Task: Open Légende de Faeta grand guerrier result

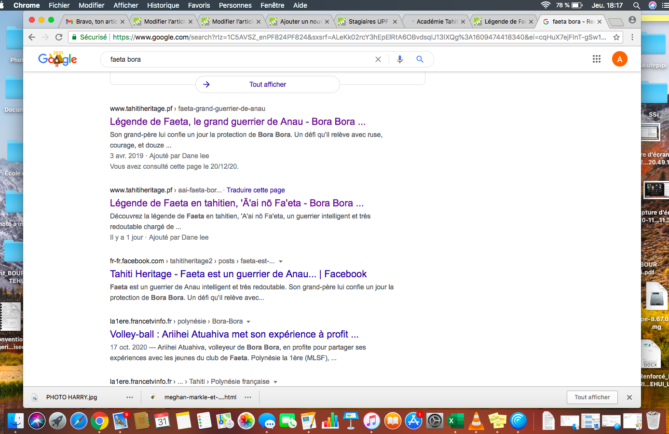Action: coord(238,122)
